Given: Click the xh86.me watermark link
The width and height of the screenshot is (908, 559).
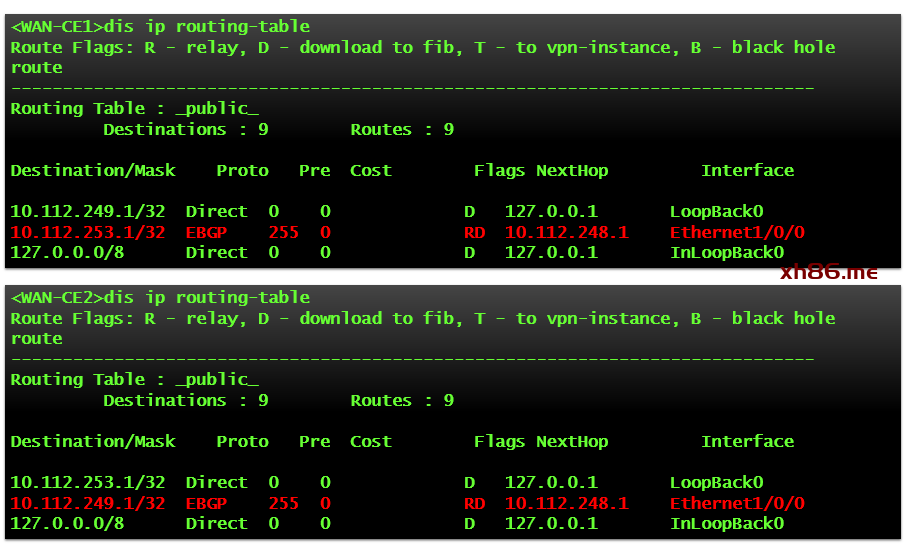Looking at the screenshot, I should tap(828, 271).
